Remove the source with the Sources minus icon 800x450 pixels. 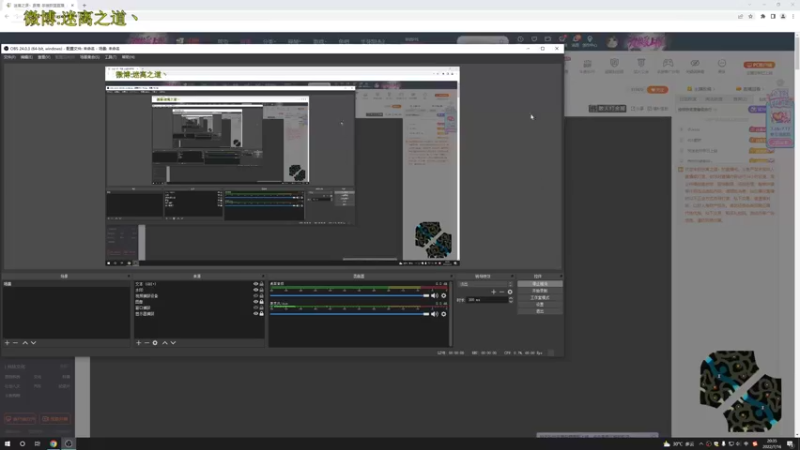(146, 343)
